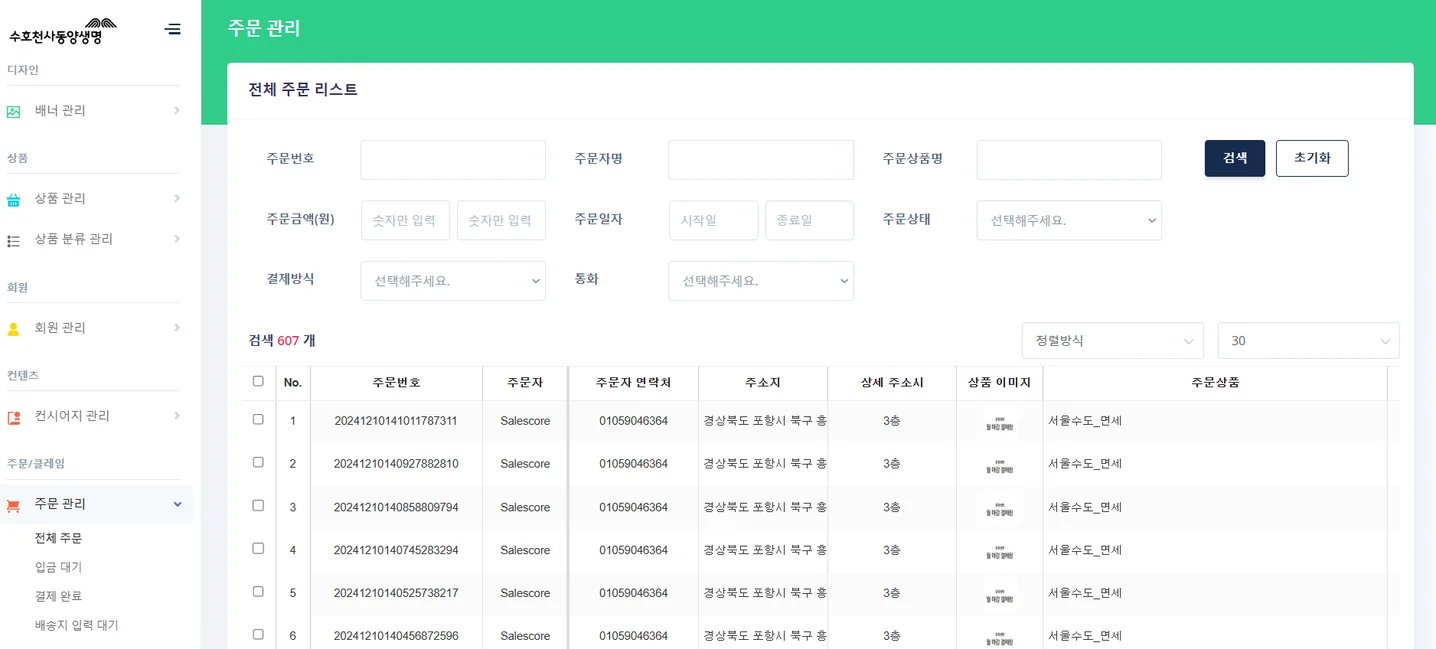Open the 결제방식 payment method dropdown
Viewport: 1436px width, 649px height.
452,281
